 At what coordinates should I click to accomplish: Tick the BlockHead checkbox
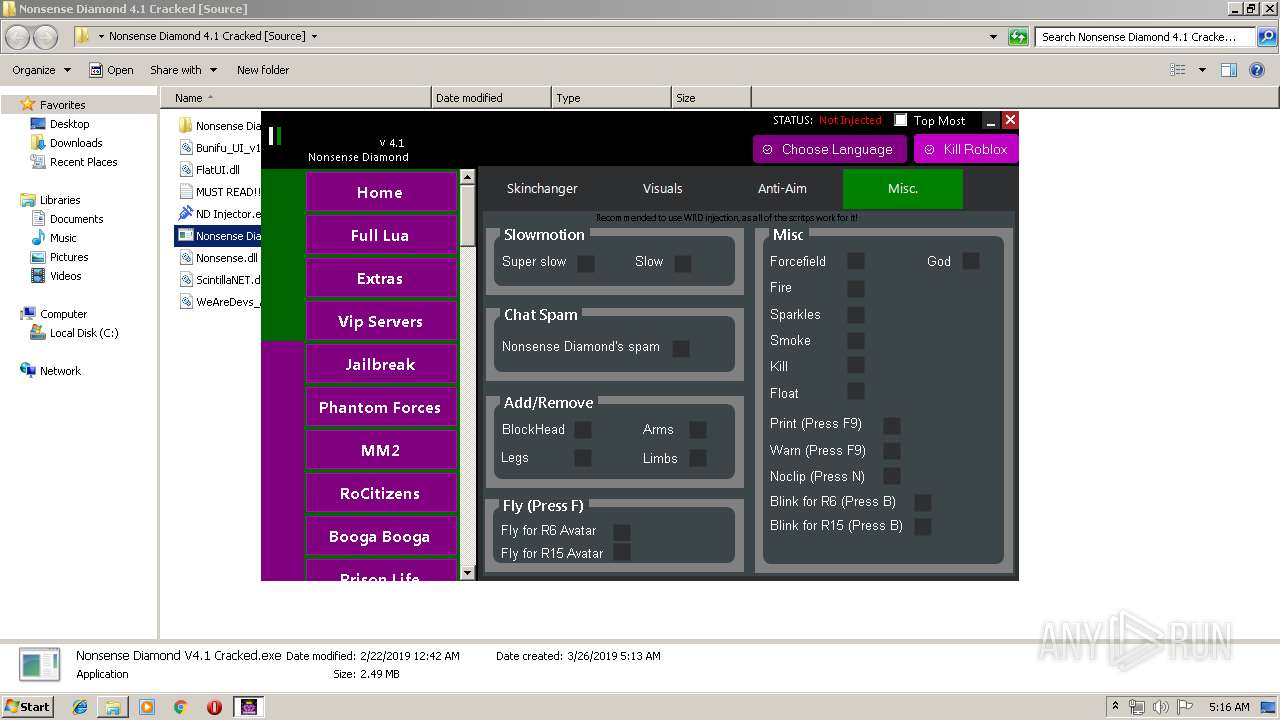click(x=583, y=429)
